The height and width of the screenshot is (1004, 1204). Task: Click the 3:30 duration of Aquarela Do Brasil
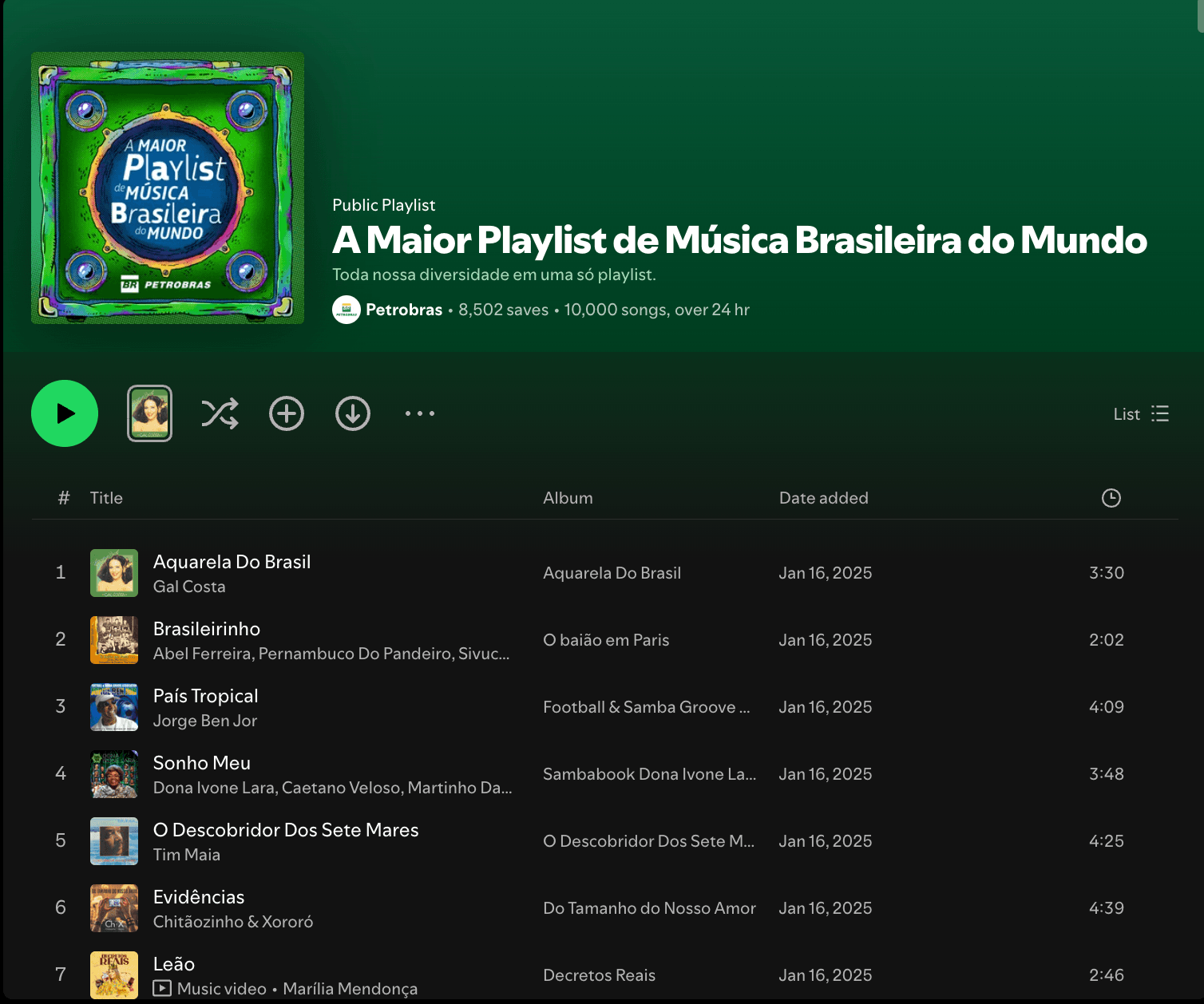click(1107, 573)
